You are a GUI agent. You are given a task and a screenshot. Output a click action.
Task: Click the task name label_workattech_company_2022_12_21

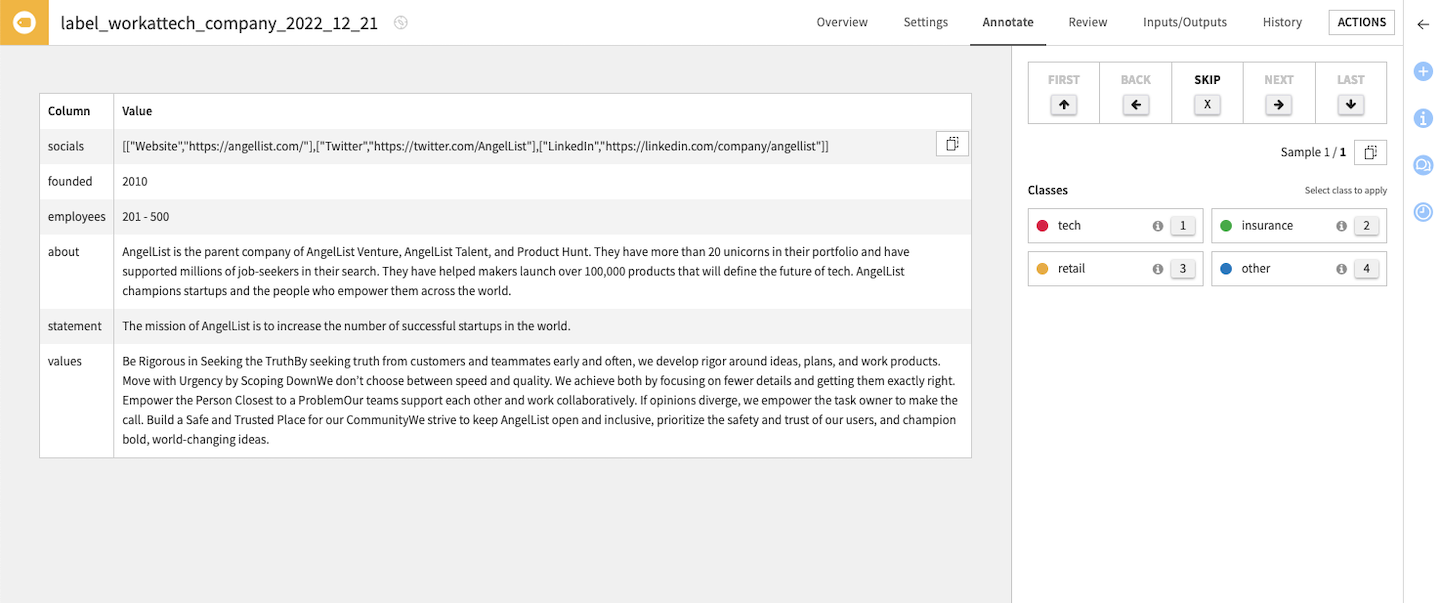219,23
